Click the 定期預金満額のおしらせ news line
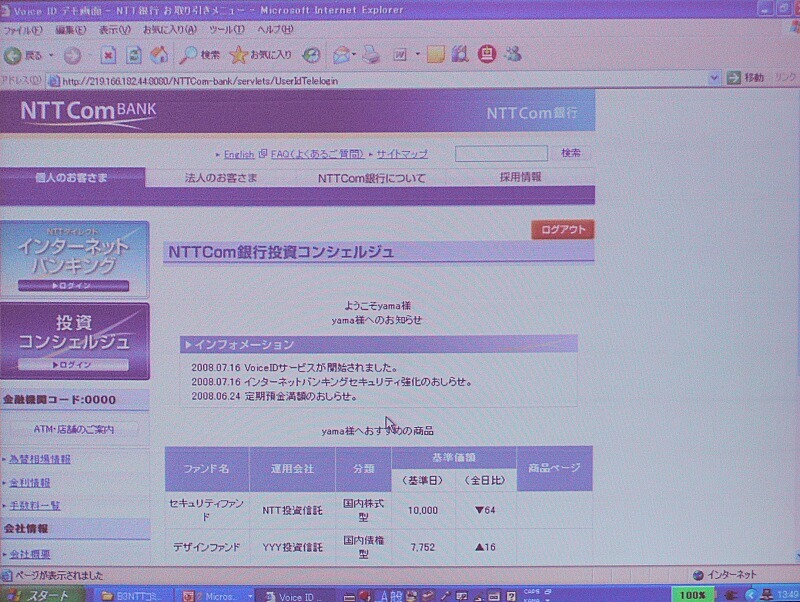This screenshot has height=602, width=800. (x=274, y=396)
